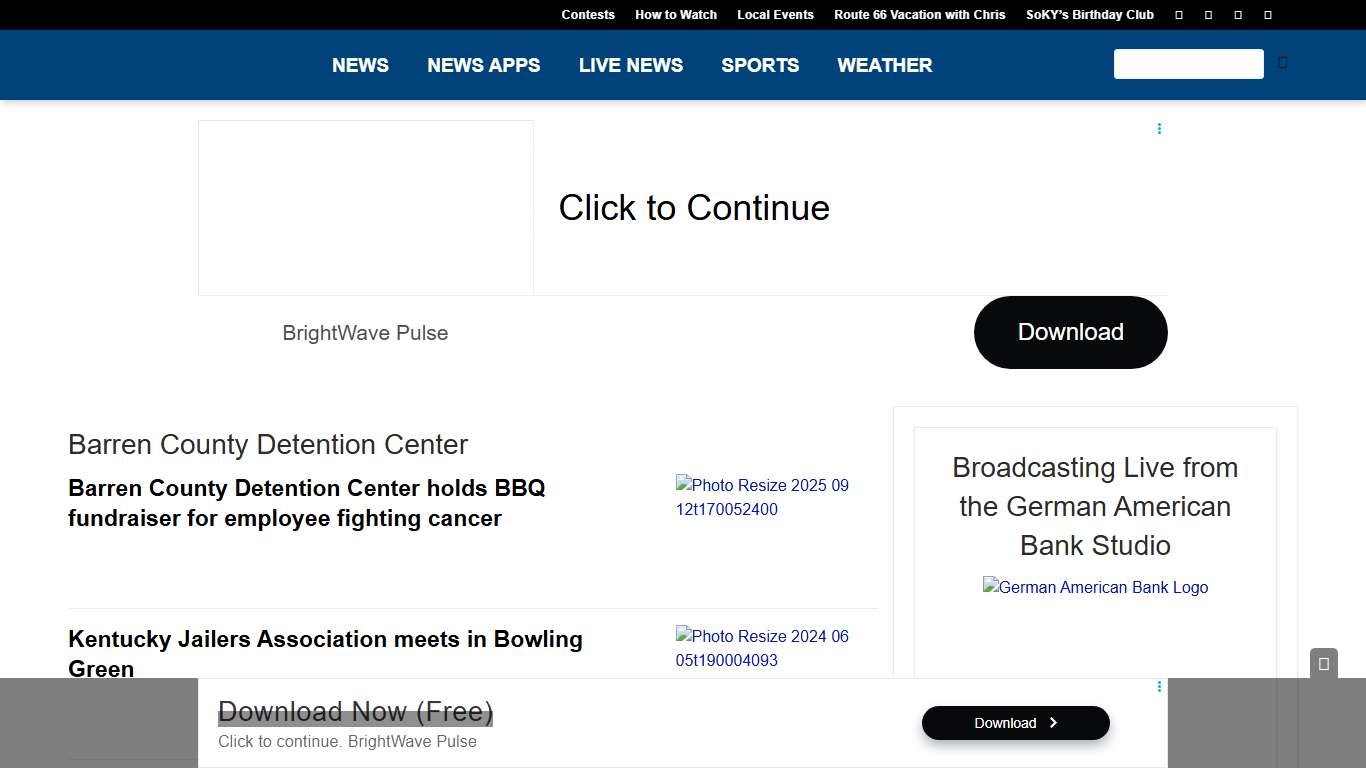Screen dimensions: 1366x768
Task: Open ad options dots in bottom banner ad
Action: [x=1159, y=687]
